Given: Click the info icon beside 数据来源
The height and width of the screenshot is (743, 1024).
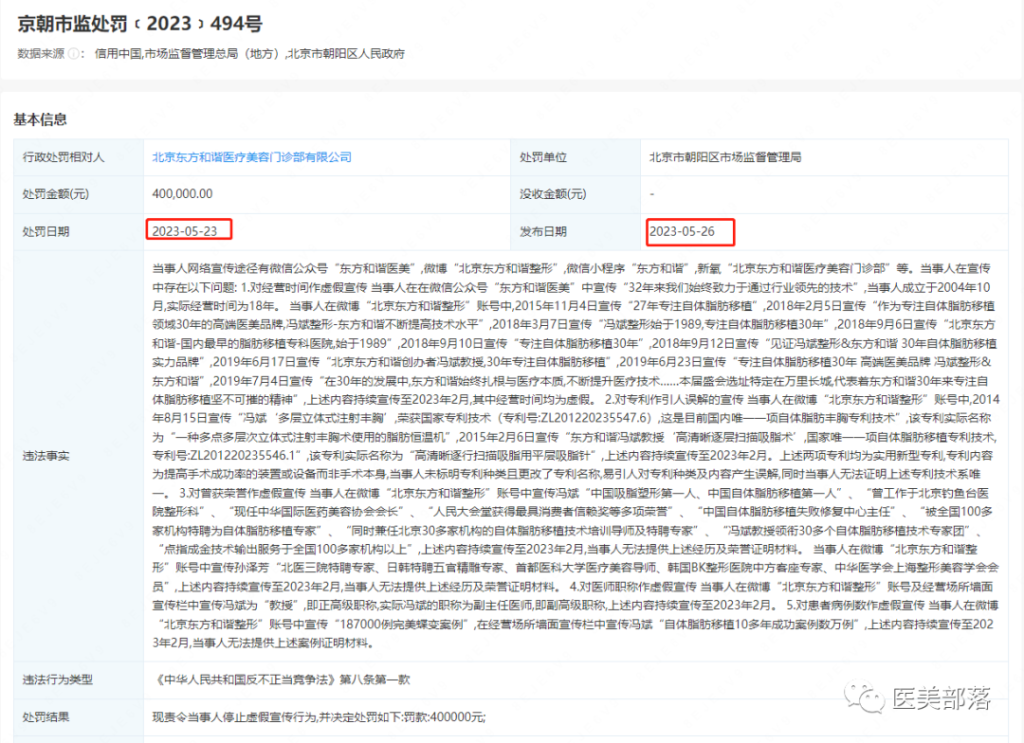Looking at the screenshot, I should tap(73, 54).
